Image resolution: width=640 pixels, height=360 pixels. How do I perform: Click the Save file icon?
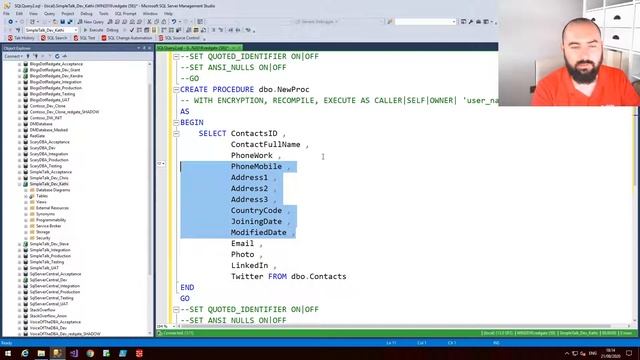tap(62, 22)
